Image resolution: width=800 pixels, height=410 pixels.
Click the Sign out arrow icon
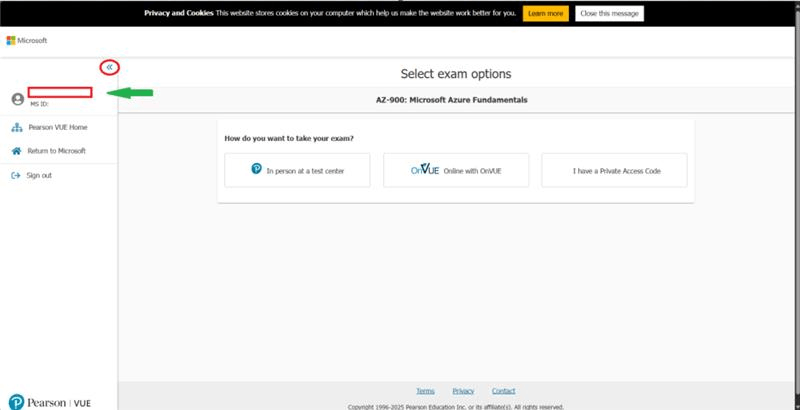pyautogui.click(x=16, y=175)
